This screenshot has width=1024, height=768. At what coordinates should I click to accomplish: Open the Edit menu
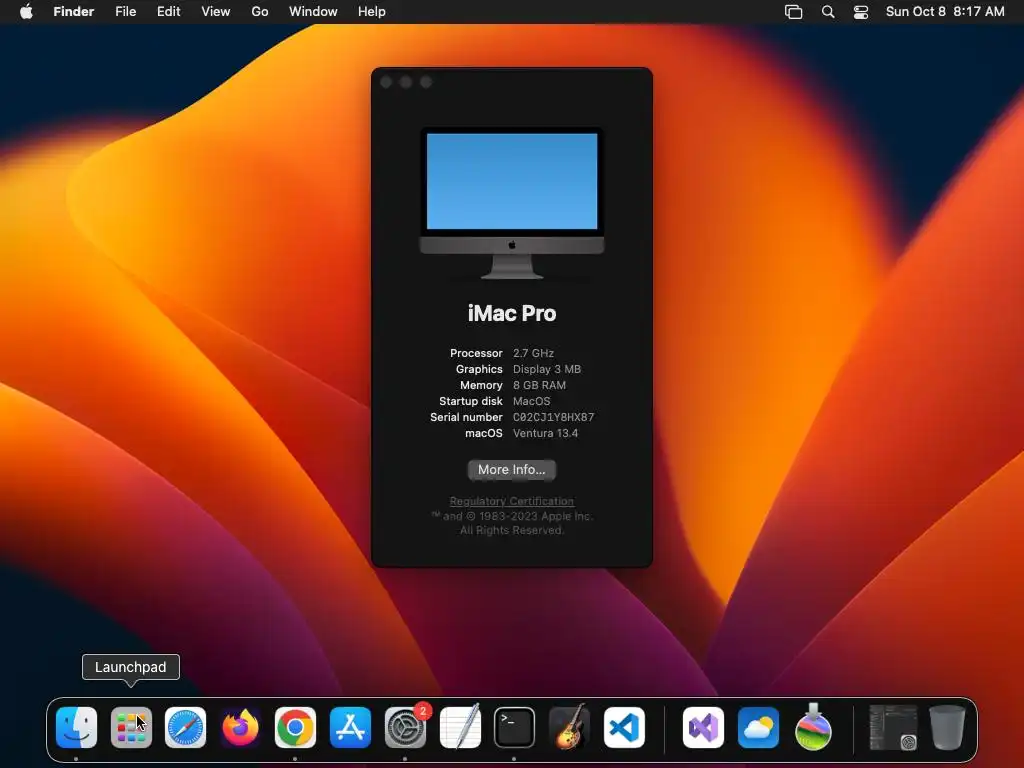pos(168,11)
